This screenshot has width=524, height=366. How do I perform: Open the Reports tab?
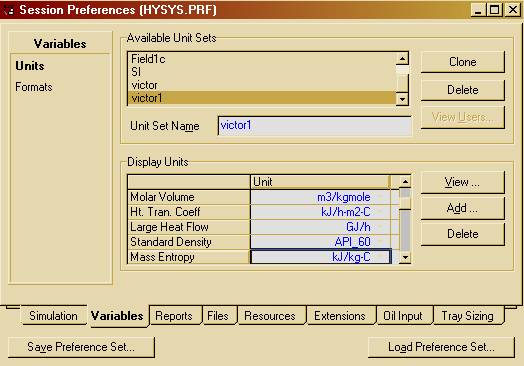(x=174, y=316)
